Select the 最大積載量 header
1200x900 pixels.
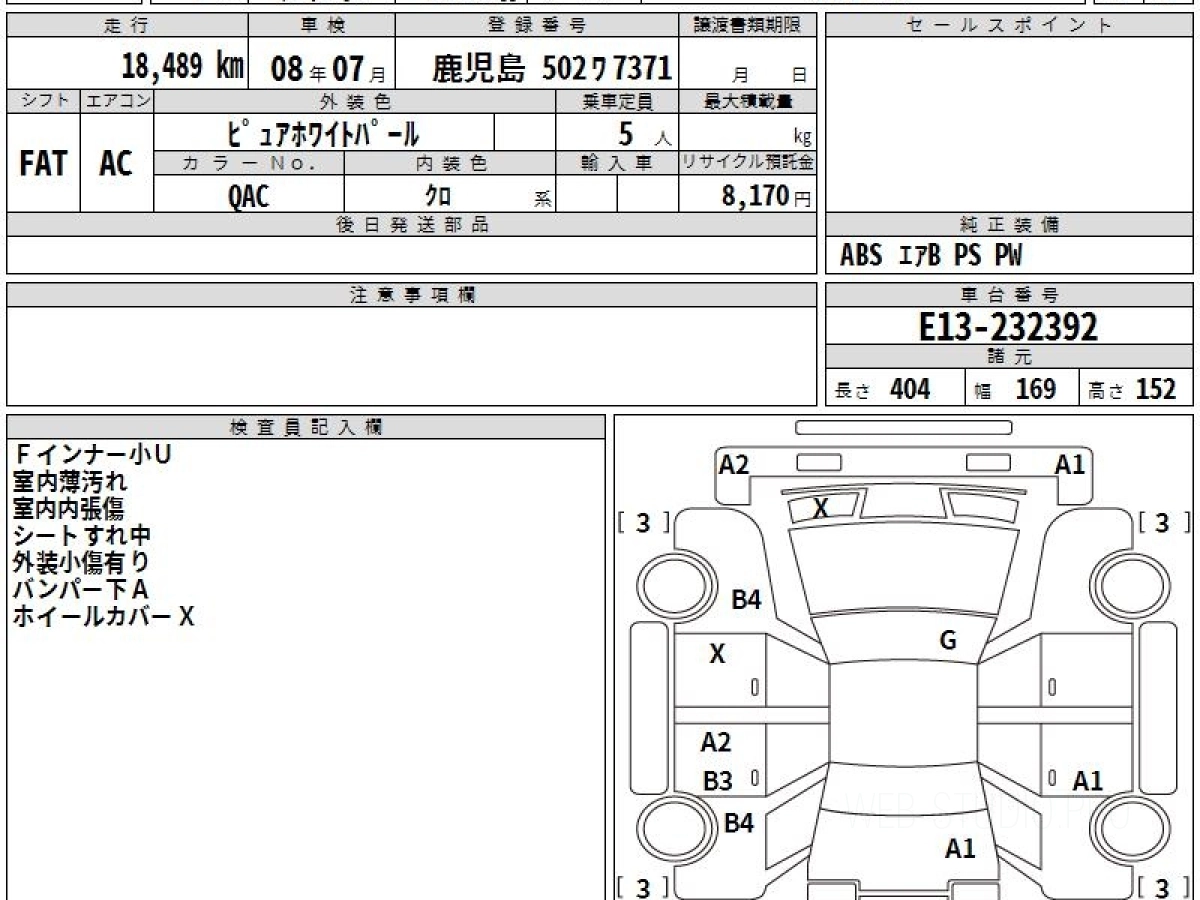[x=747, y=101]
